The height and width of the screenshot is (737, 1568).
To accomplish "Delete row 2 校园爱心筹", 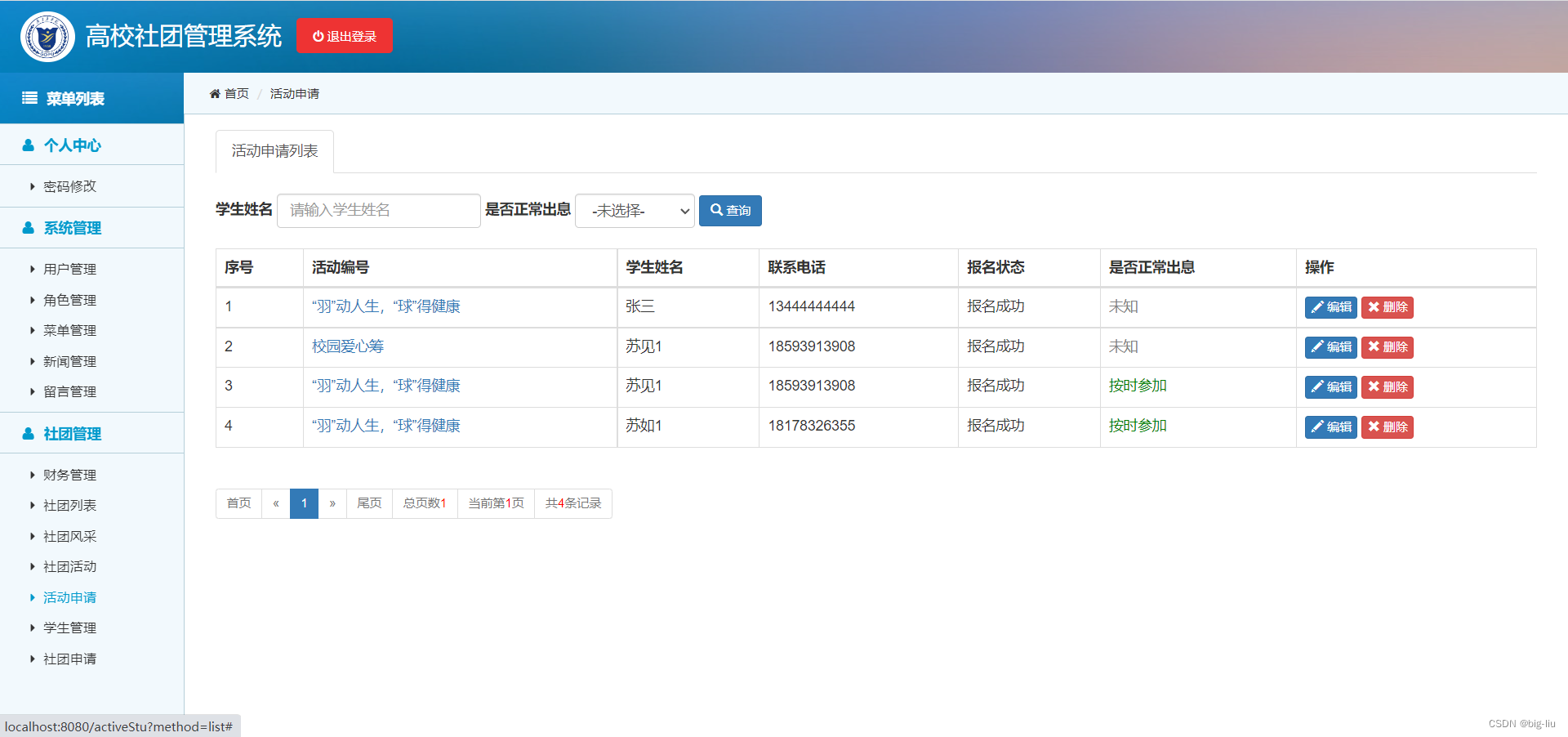I will 1388,347.
